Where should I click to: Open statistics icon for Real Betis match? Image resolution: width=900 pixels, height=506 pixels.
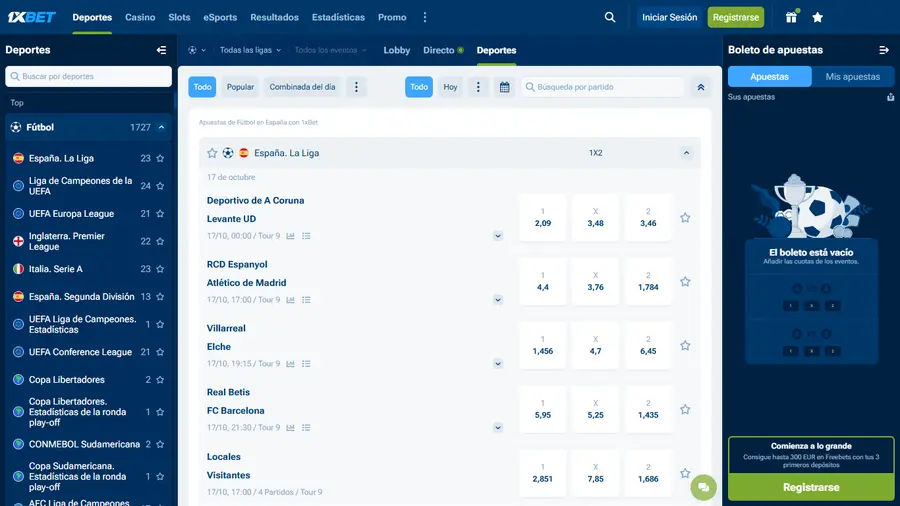point(290,427)
